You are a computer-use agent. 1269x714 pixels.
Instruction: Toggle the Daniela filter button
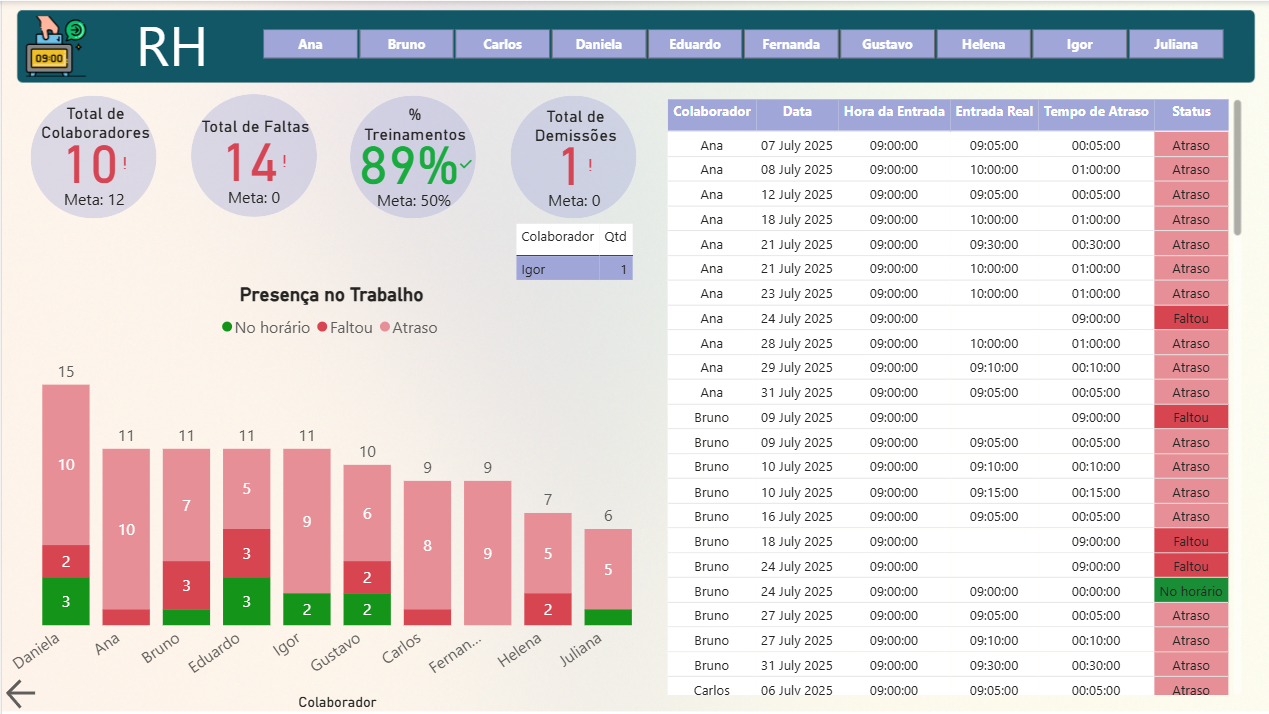click(598, 44)
